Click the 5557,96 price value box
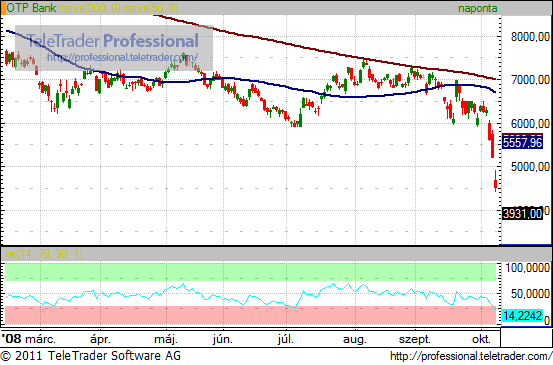The width and height of the screenshot is (553, 365). (522, 142)
